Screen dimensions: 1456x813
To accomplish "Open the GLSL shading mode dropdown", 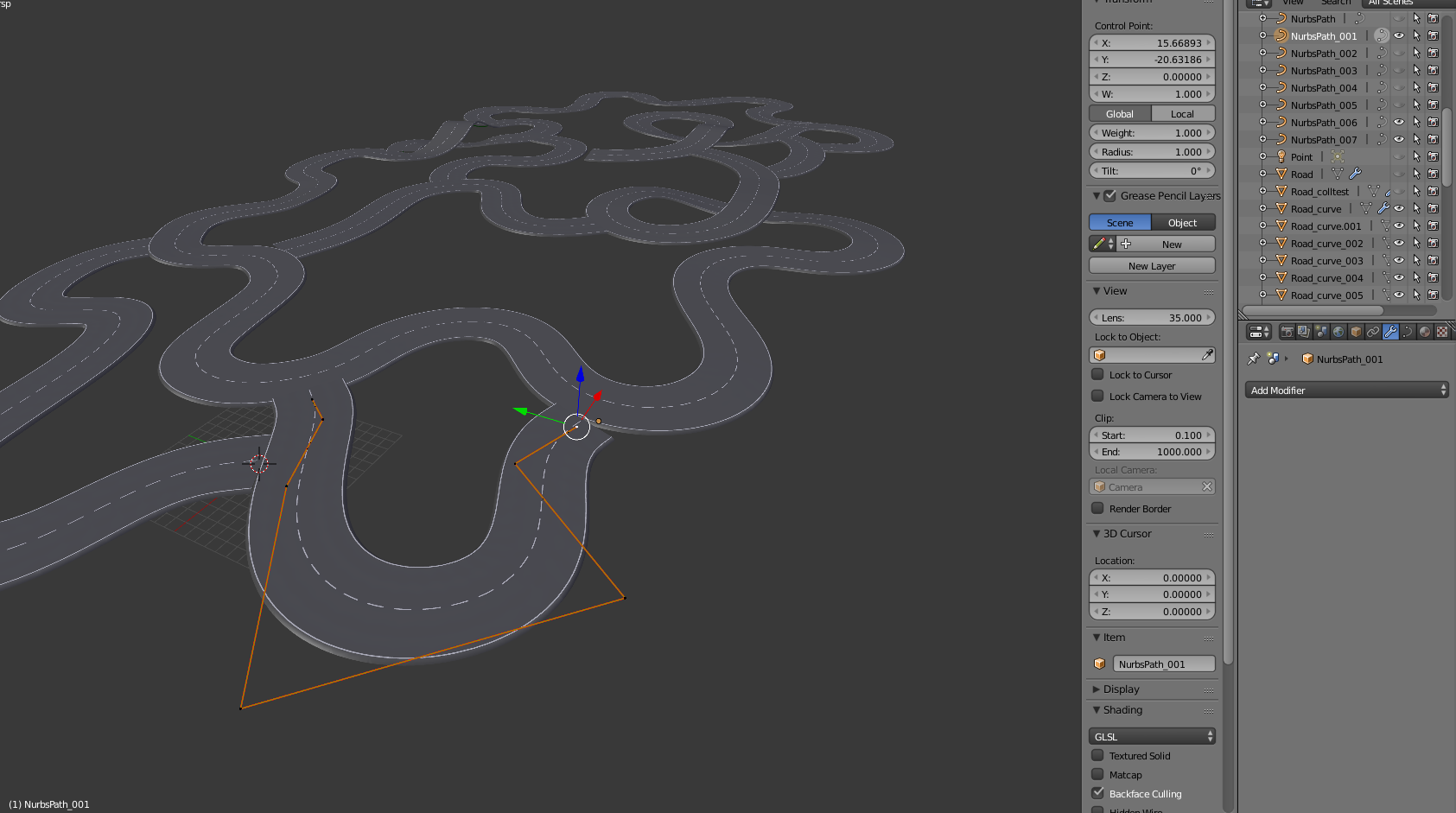I will coord(1152,736).
